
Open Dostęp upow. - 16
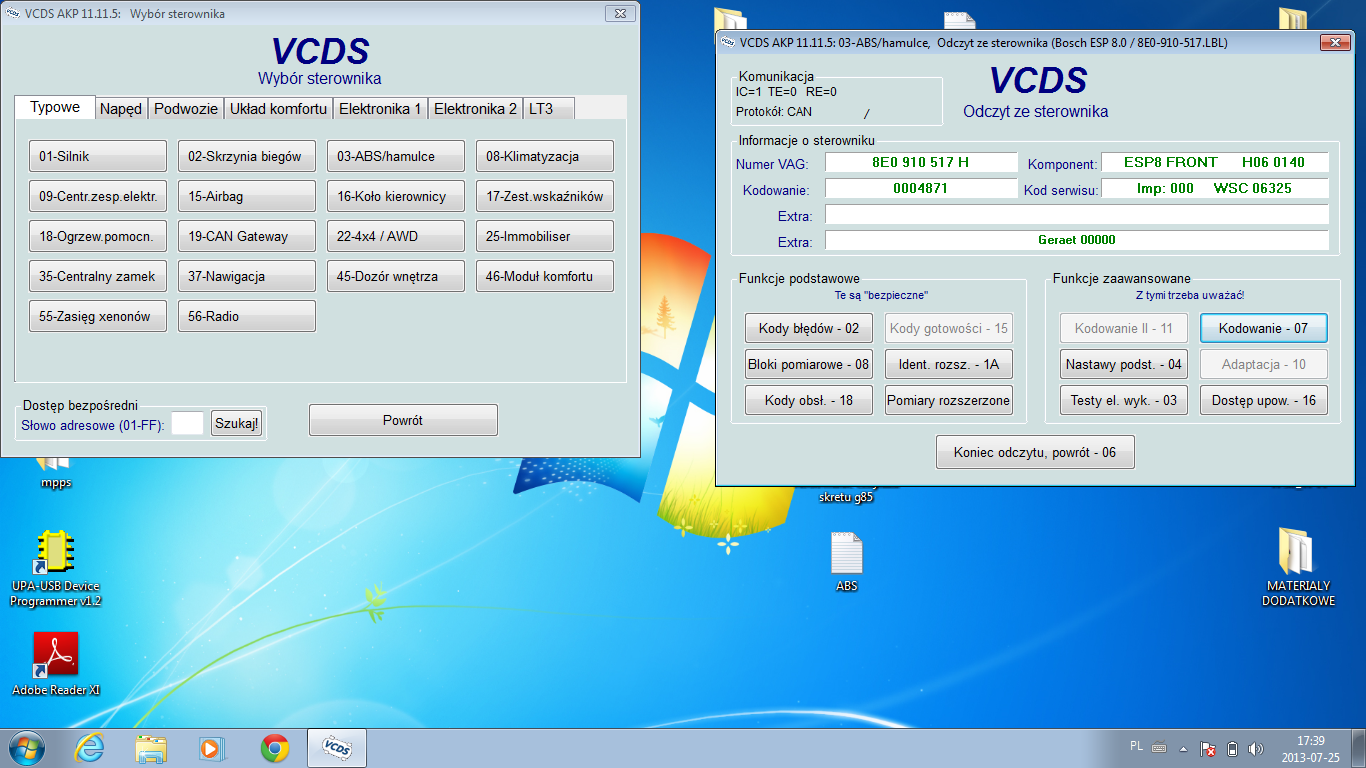(1264, 400)
